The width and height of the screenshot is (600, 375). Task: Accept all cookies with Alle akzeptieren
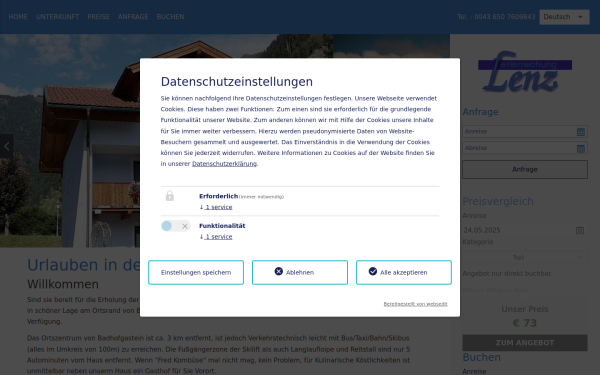[404, 272]
